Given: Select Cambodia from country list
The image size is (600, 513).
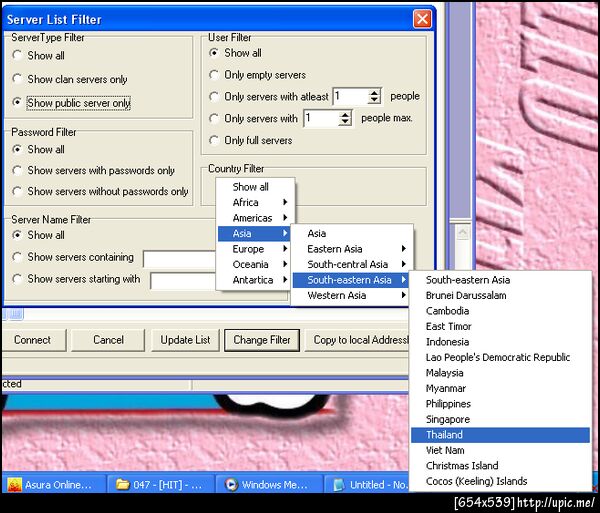Looking at the screenshot, I should (500, 311).
